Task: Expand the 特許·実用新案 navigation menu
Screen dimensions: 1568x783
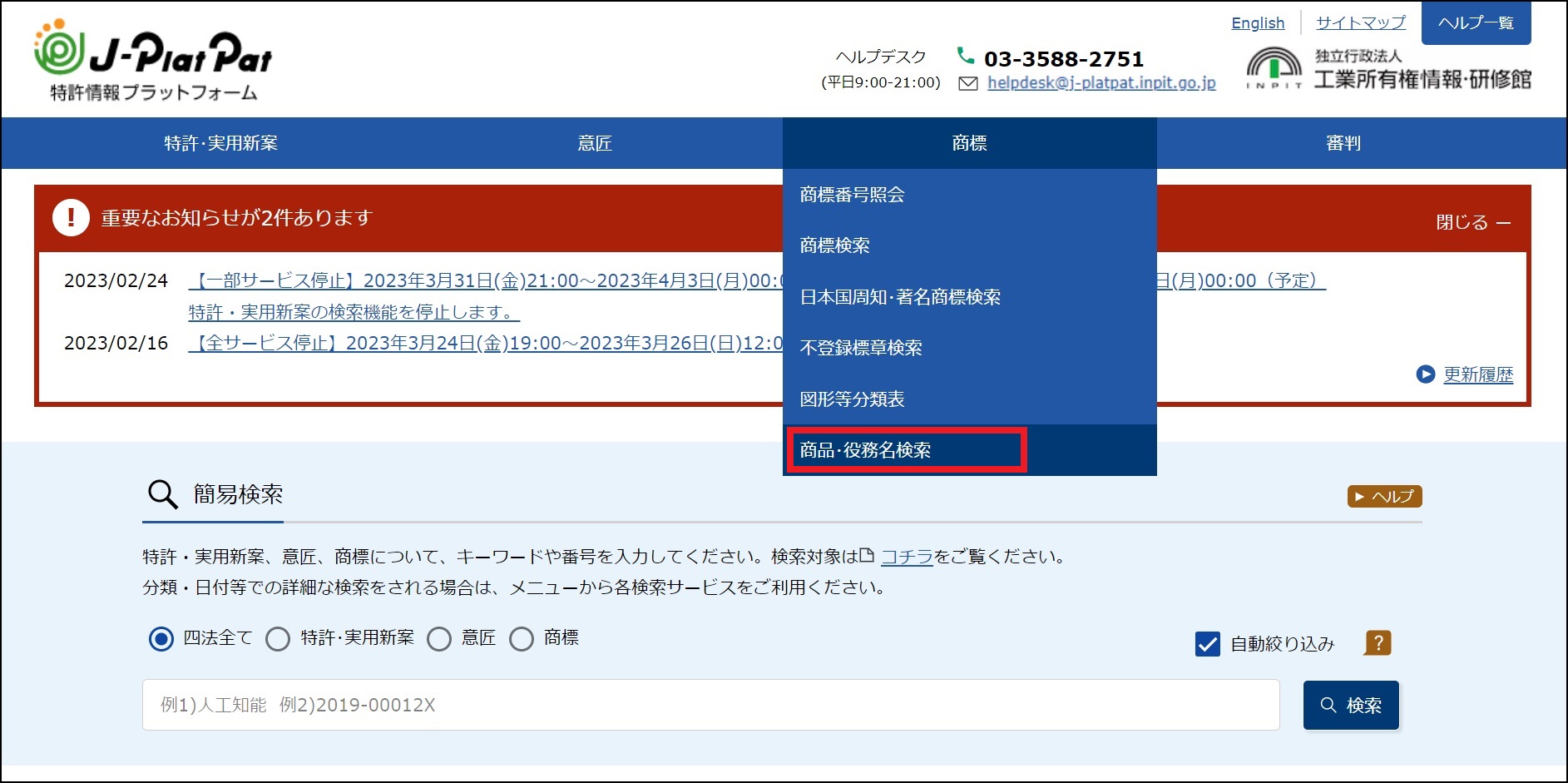Action: 220,143
